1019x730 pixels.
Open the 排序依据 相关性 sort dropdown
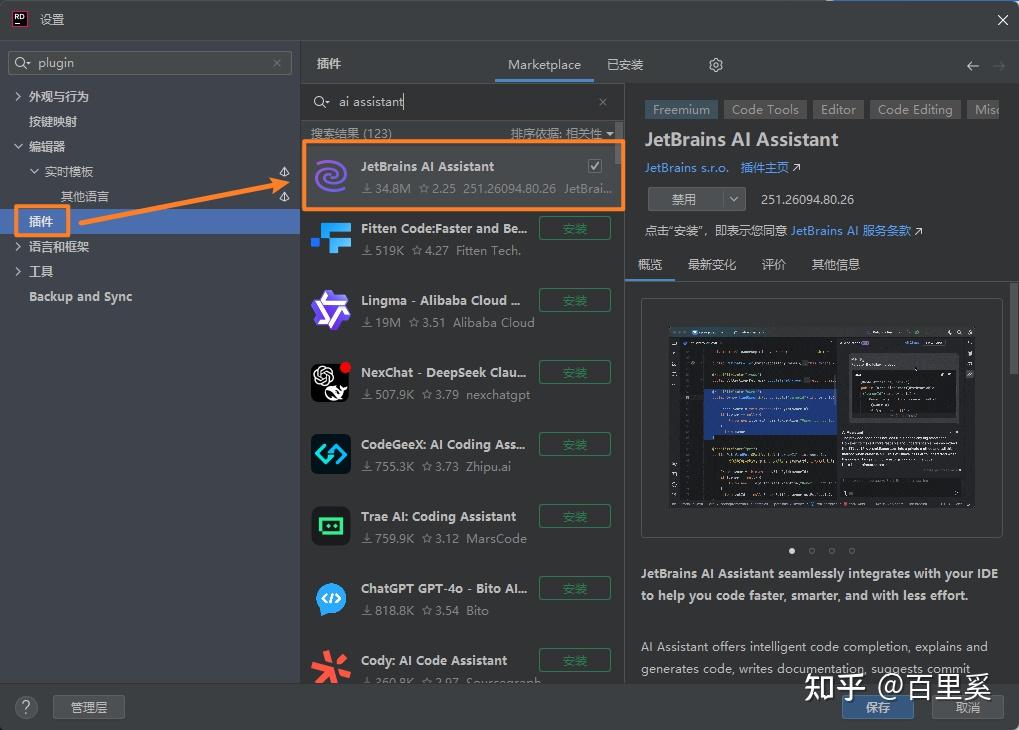point(561,133)
